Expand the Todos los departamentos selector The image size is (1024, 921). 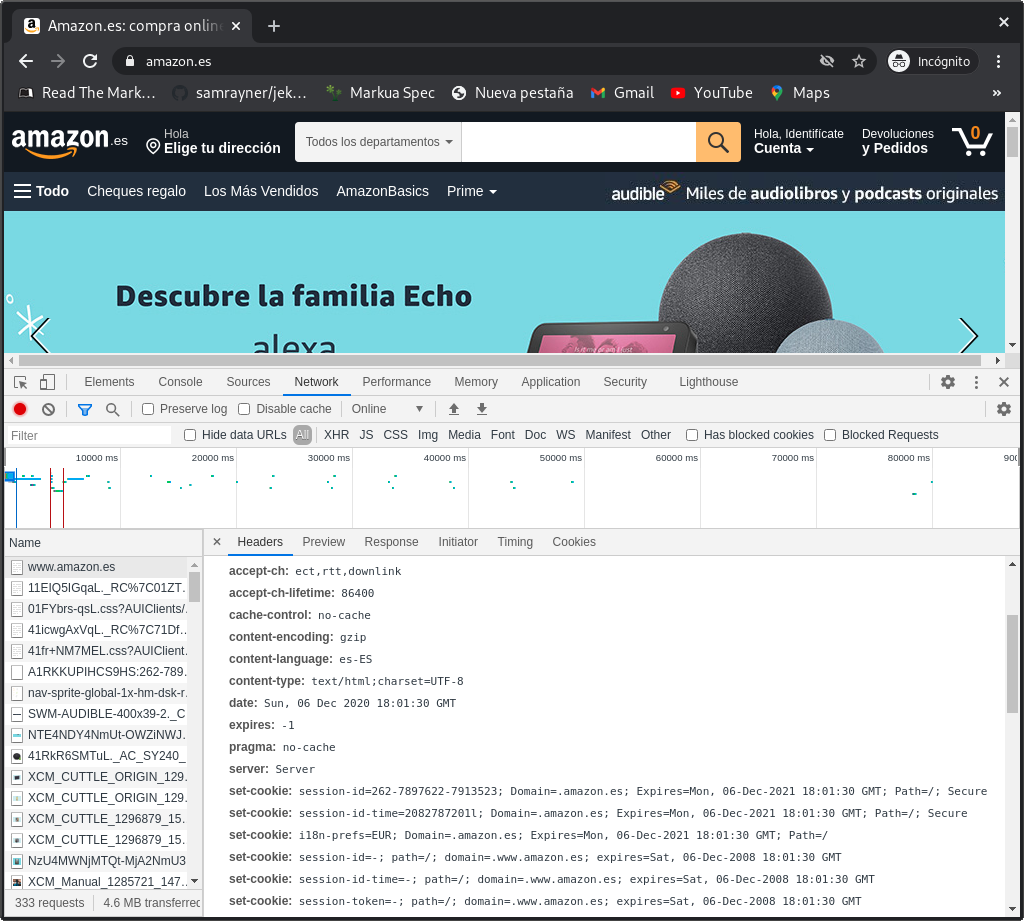pos(377,141)
